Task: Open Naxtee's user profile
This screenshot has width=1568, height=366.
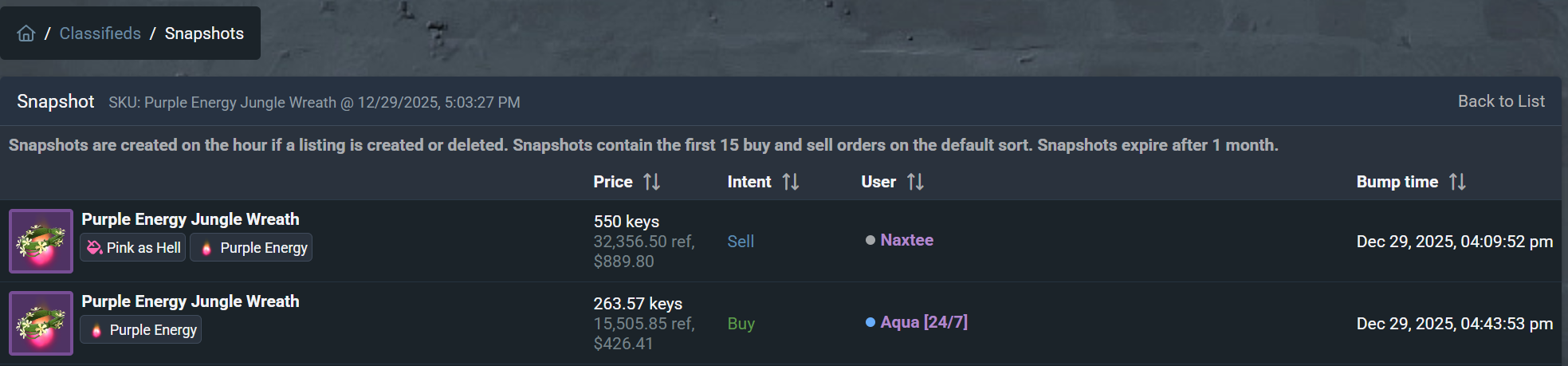Action: [906, 240]
